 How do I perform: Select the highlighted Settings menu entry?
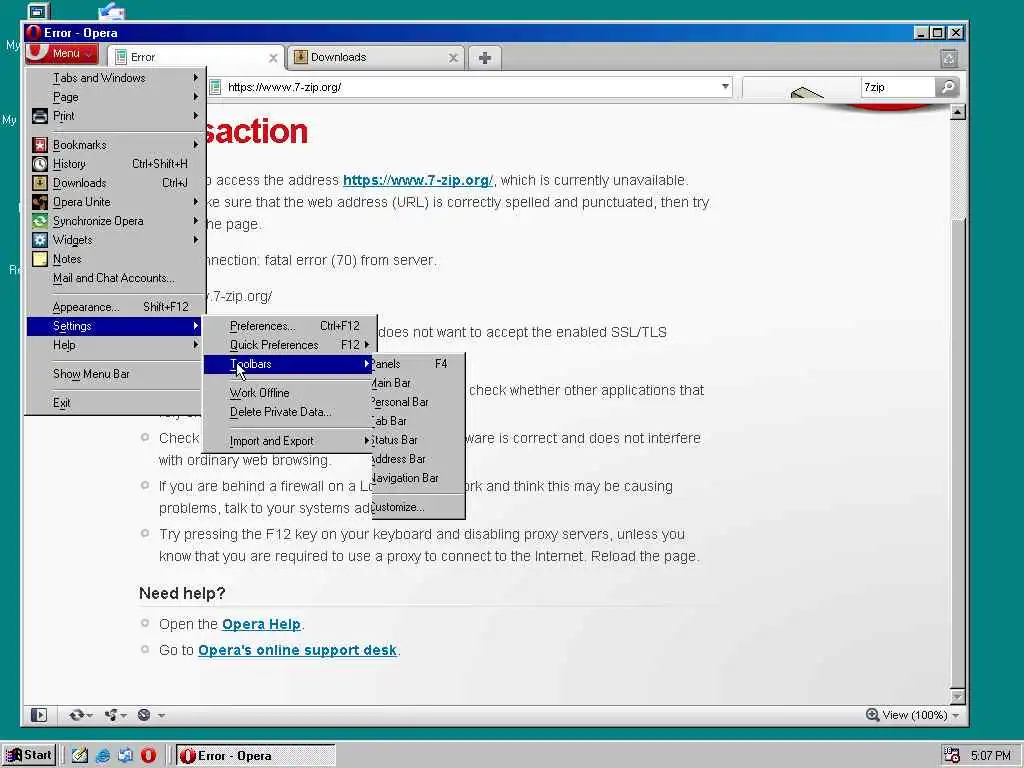click(116, 326)
